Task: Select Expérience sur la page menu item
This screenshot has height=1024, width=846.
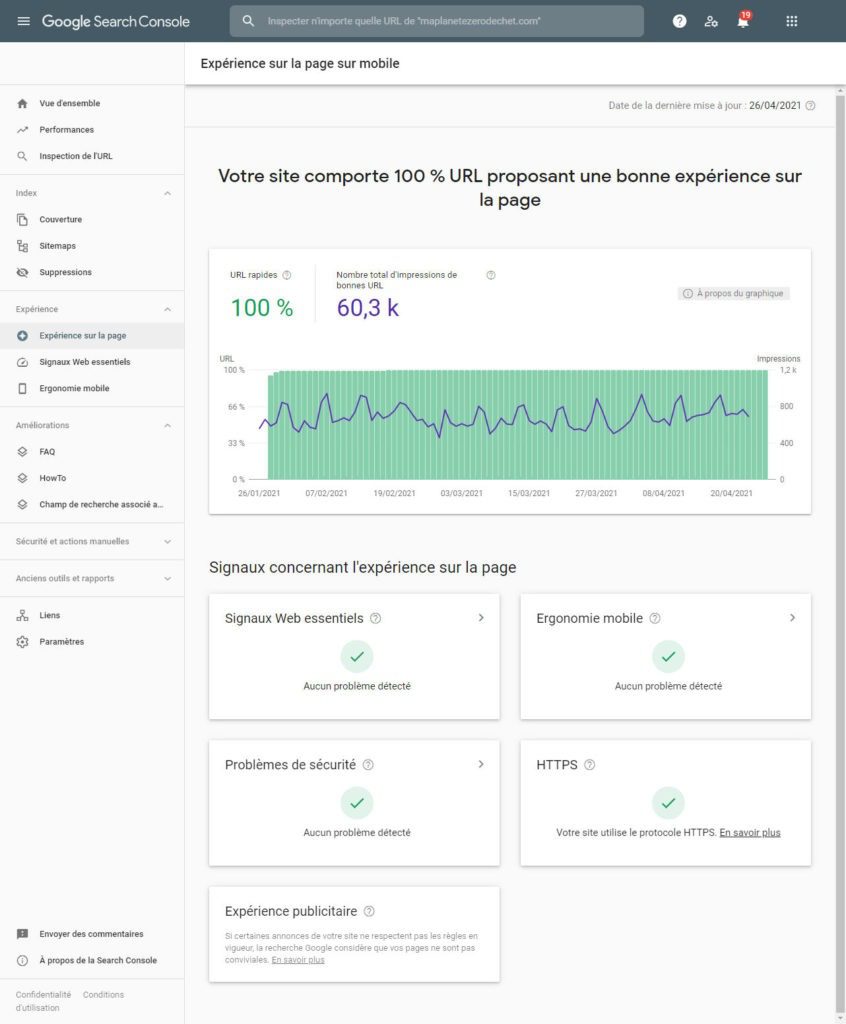Action: click(x=91, y=336)
